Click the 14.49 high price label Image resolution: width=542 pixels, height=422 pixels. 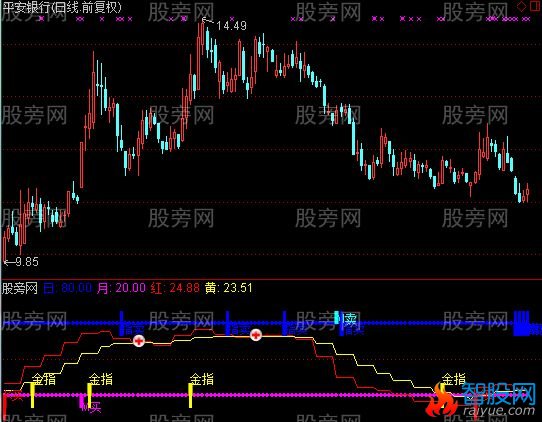[231, 26]
